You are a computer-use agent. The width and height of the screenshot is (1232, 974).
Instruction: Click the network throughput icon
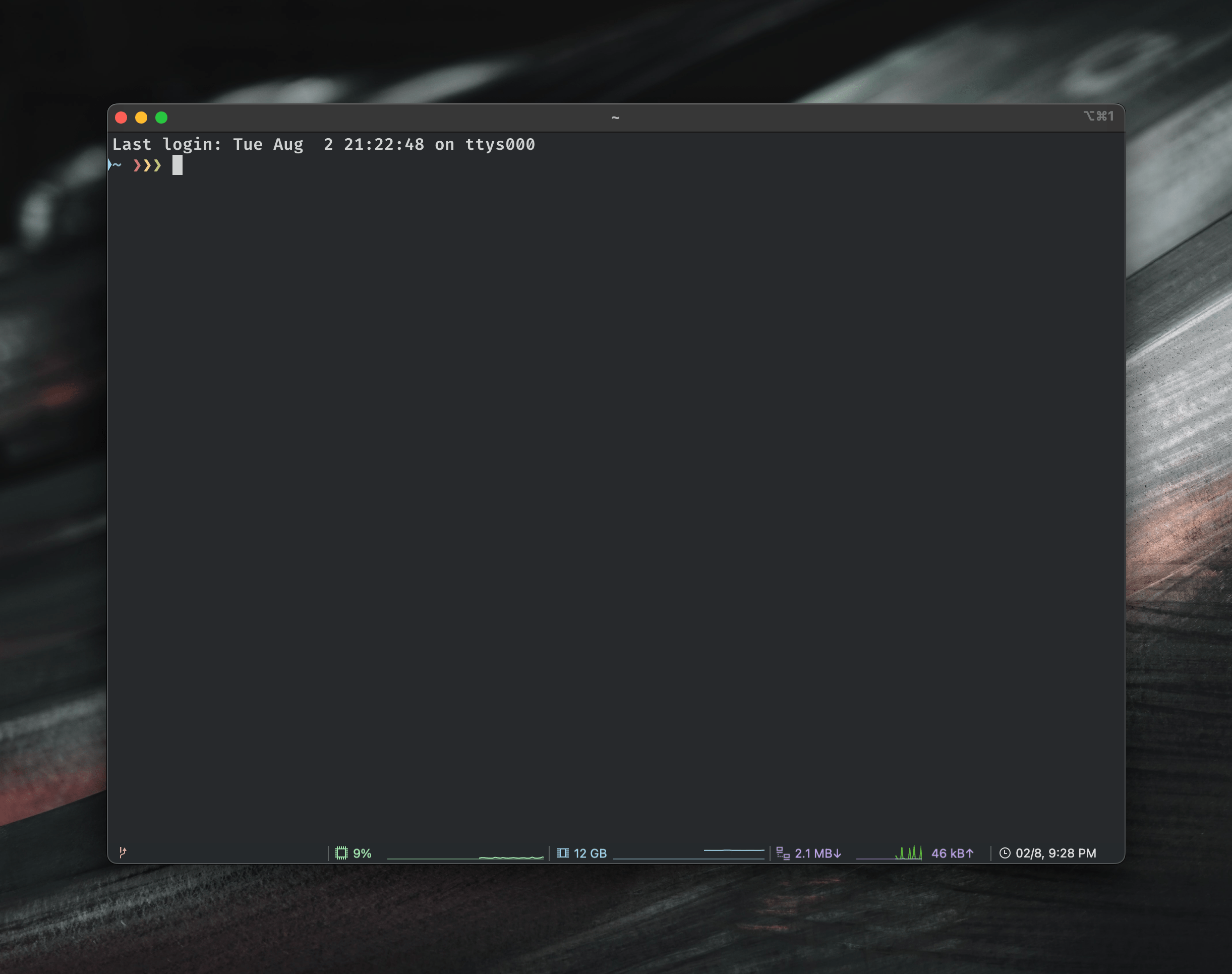pyautogui.click(x=783, y=853)
